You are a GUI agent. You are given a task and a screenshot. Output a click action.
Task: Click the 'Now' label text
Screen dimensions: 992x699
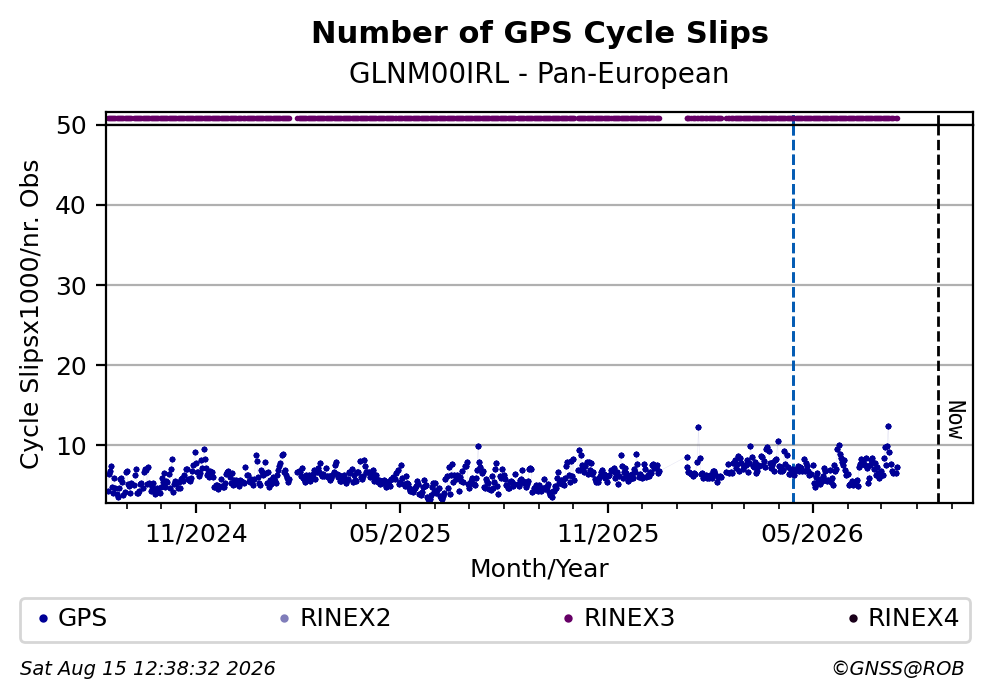(x=956, y=421)
